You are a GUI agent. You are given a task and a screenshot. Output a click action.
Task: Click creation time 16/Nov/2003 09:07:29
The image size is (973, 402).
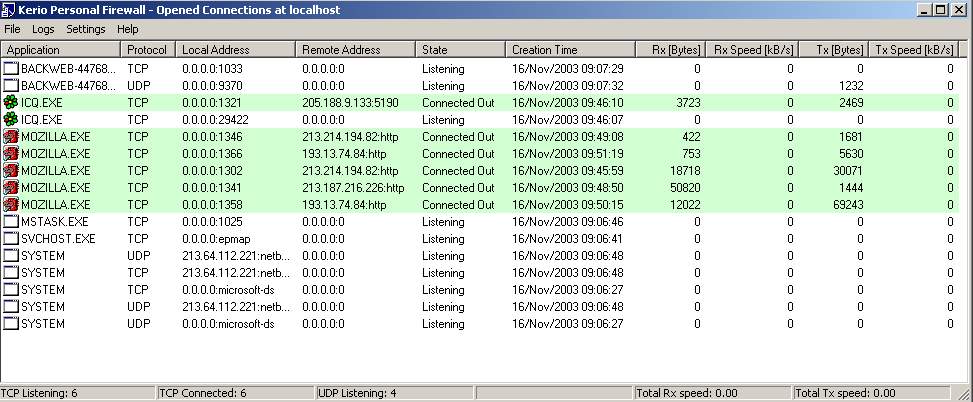pos(568,69)
